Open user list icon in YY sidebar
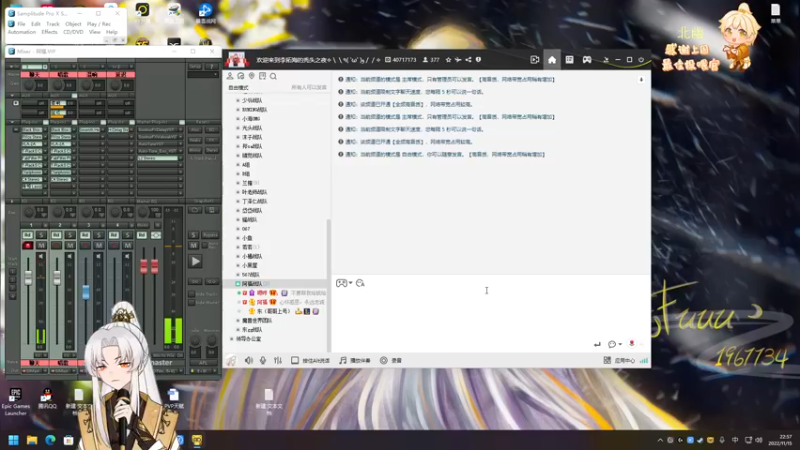Viewport: 800px width, 450px height. [230, 76]
